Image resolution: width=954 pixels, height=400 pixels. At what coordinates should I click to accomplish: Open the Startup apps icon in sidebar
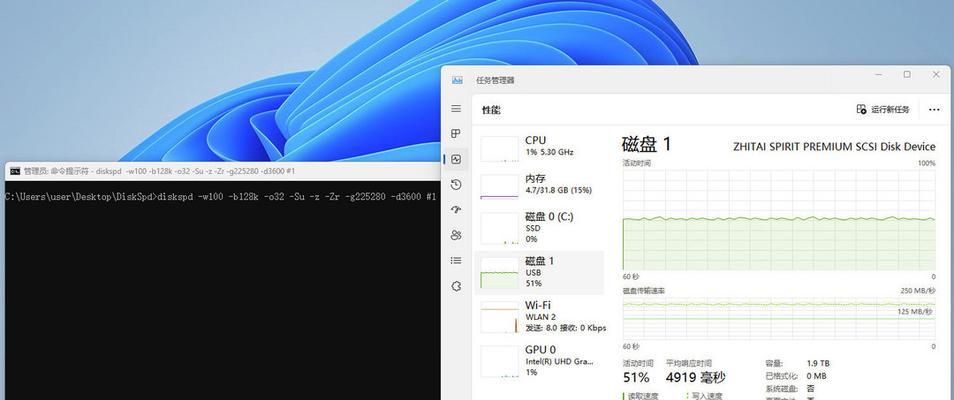click(456, 210)
